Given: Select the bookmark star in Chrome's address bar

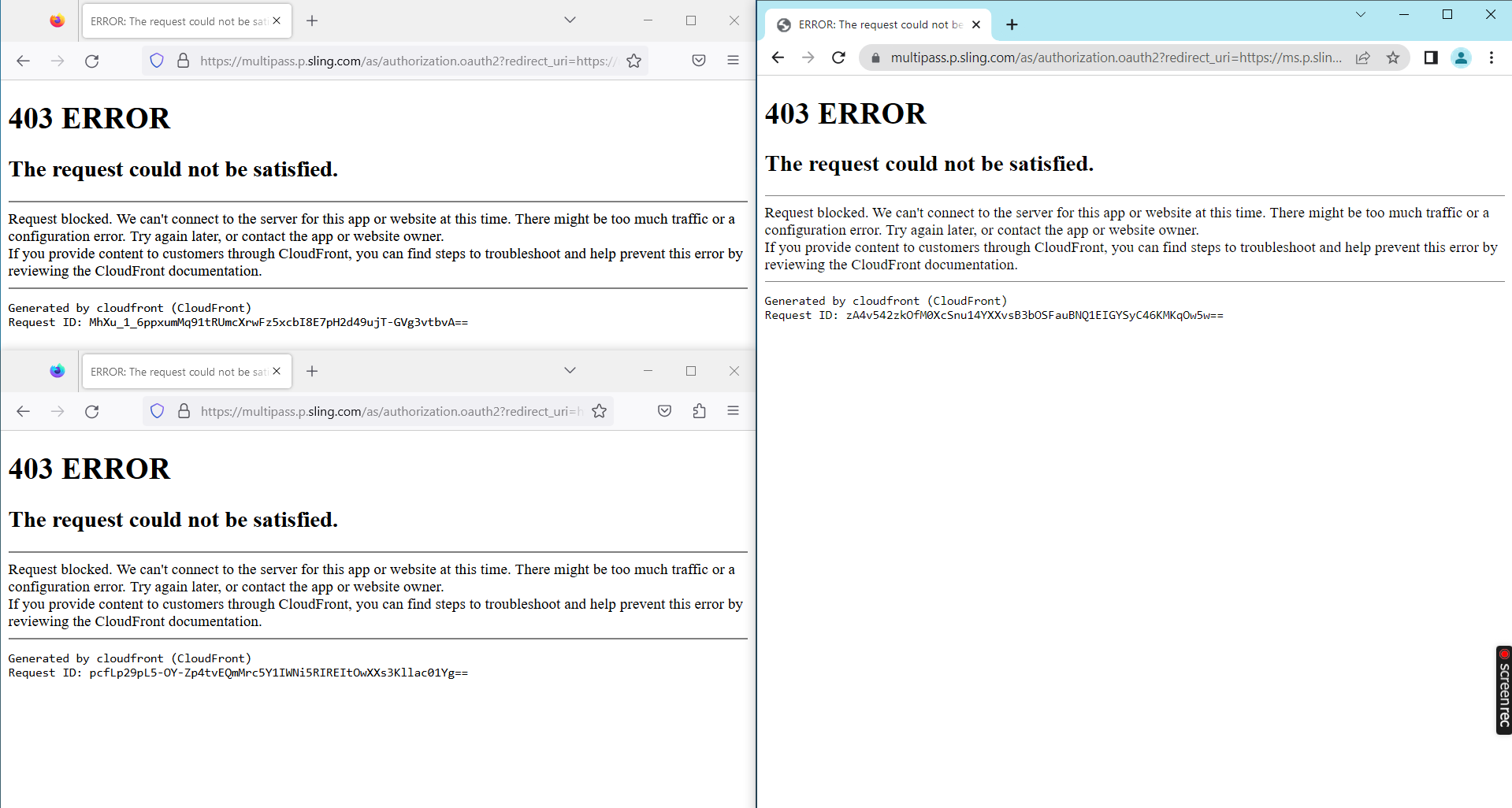Looking at the screenshot, I should point(1392,57).
